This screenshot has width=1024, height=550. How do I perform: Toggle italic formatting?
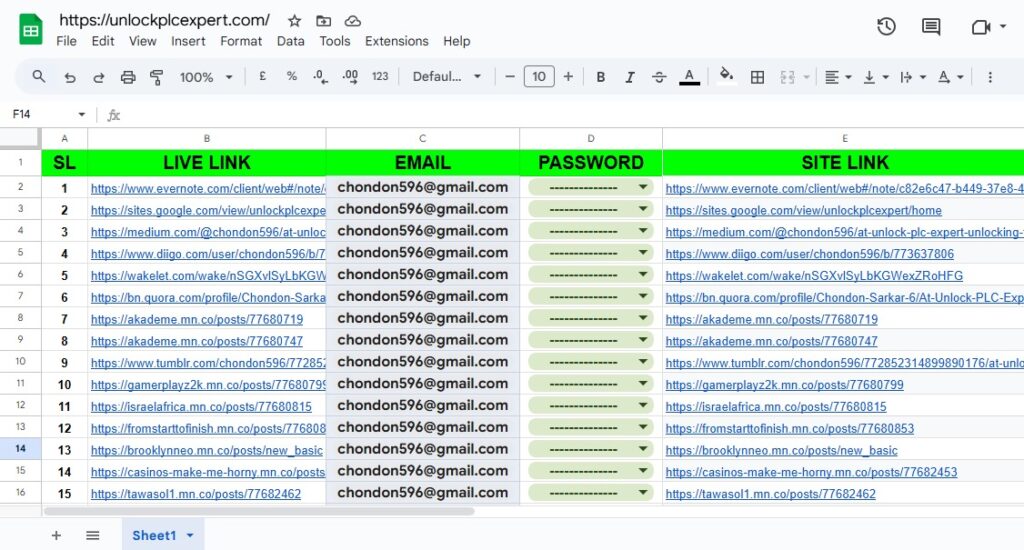(x=630, y=77)
